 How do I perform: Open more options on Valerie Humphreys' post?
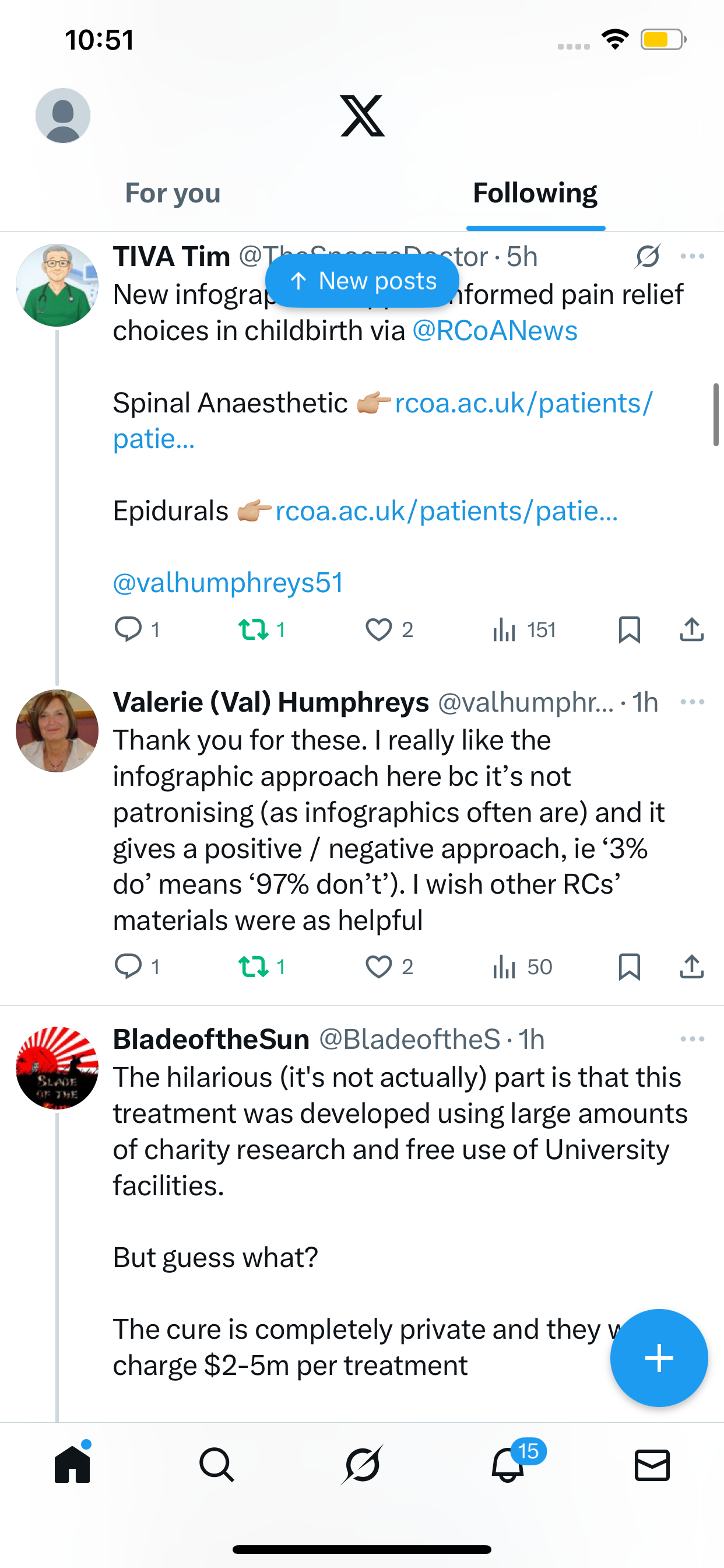coord(693,702)
